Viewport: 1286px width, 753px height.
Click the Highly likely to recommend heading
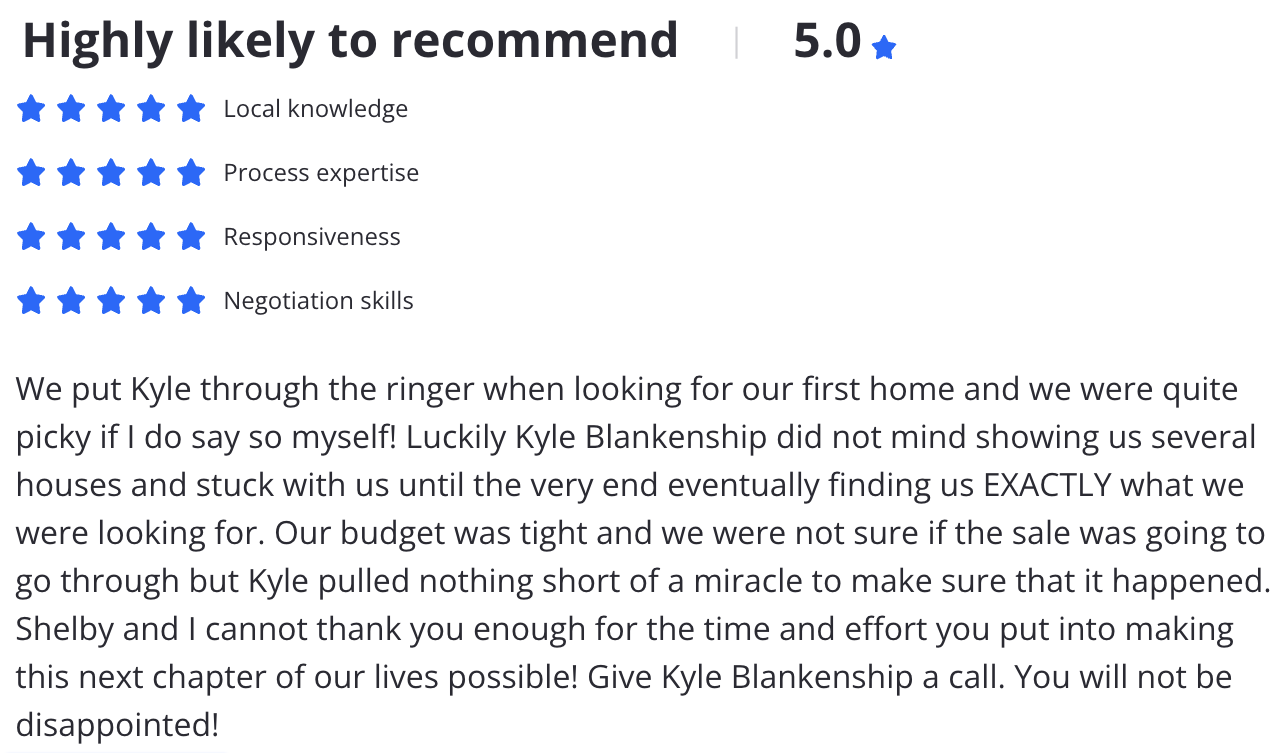point(350,42)
